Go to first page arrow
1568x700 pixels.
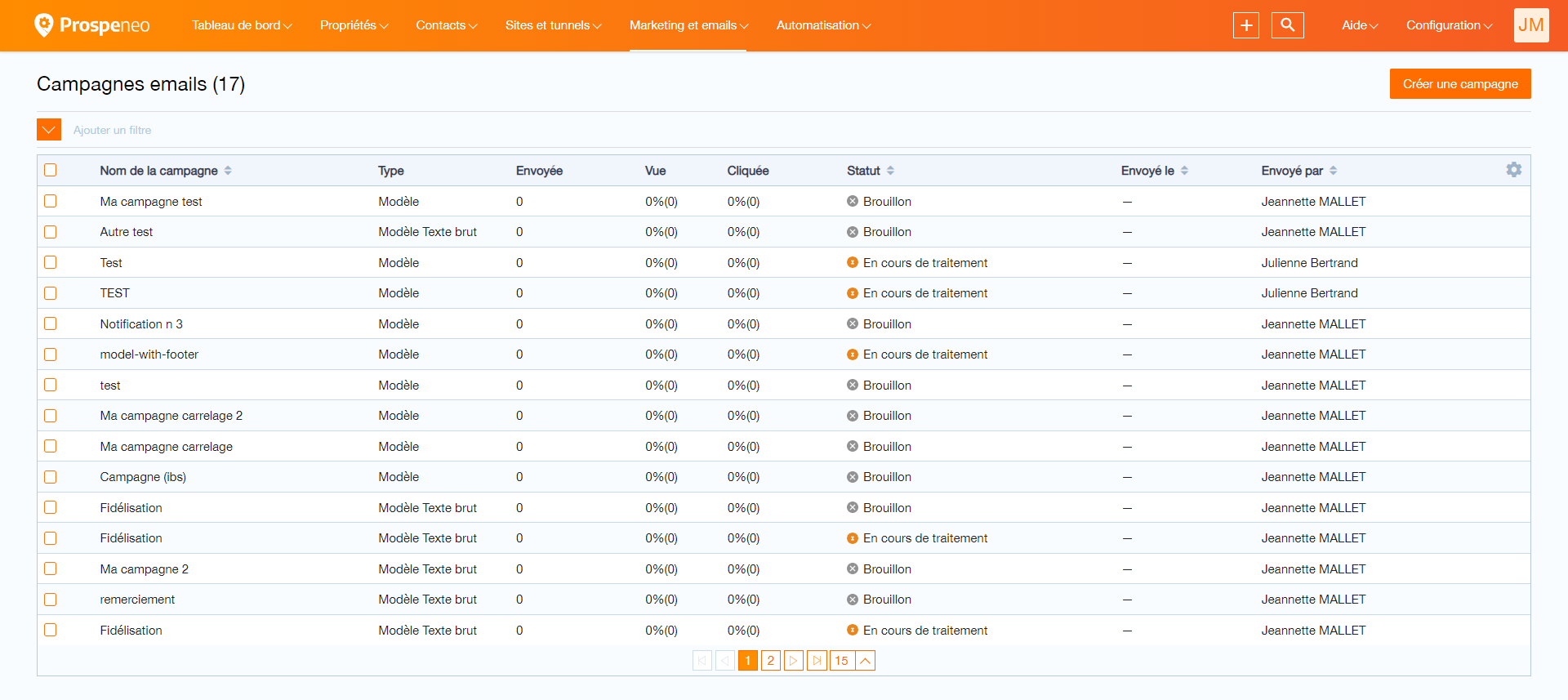(x=702, y=661)
